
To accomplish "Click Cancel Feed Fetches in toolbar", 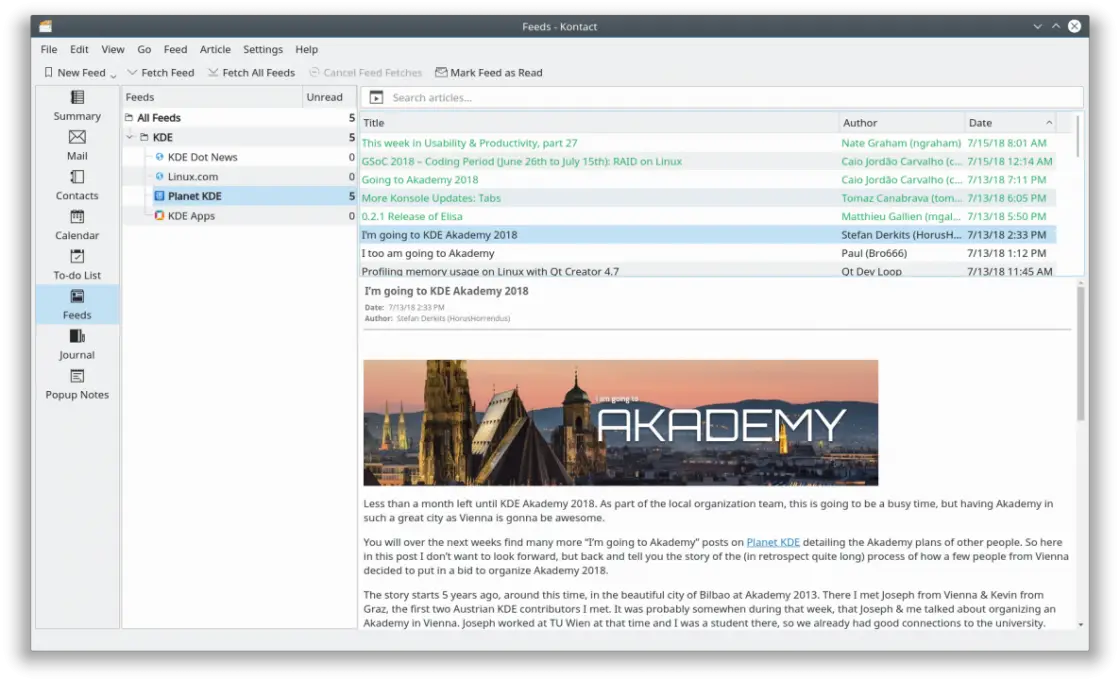I will point(366,72).
